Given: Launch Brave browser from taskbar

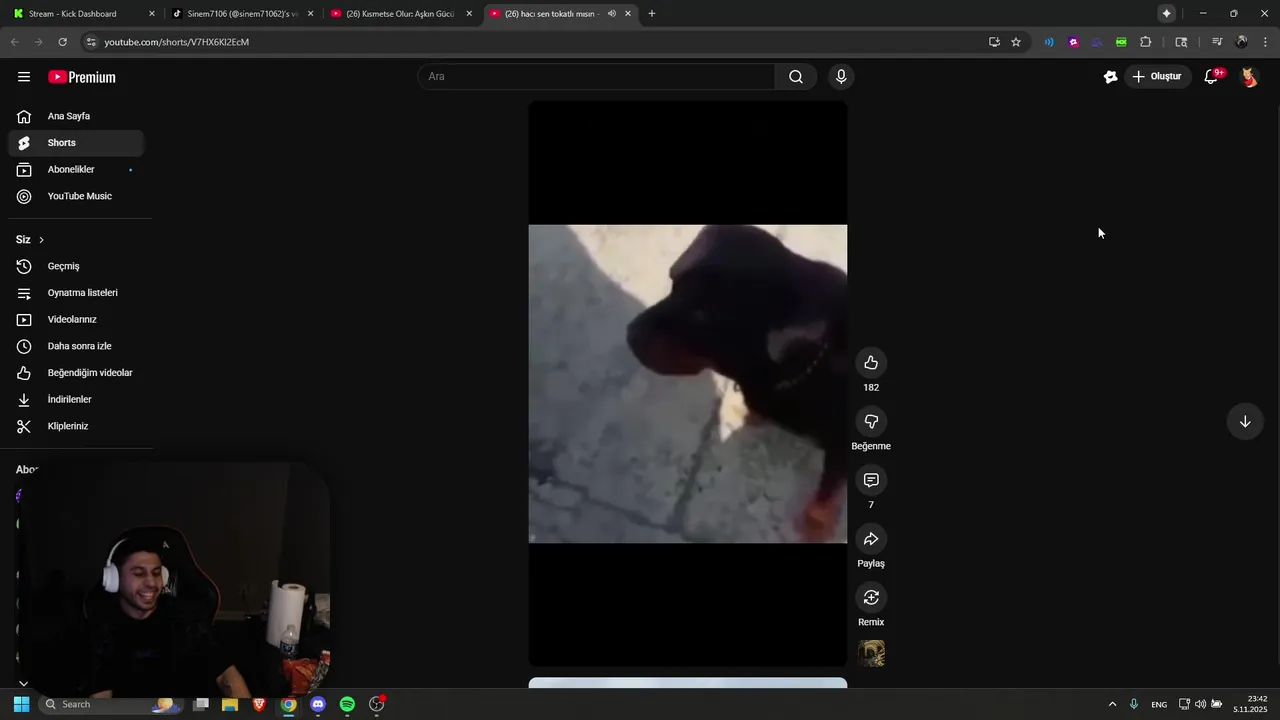Looking at the screenshot, I should click(259, 704).
